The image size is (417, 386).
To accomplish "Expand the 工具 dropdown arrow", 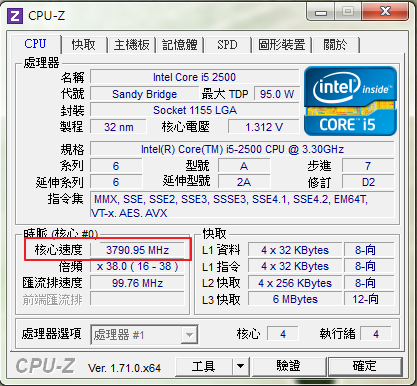I will click(240, 367).
